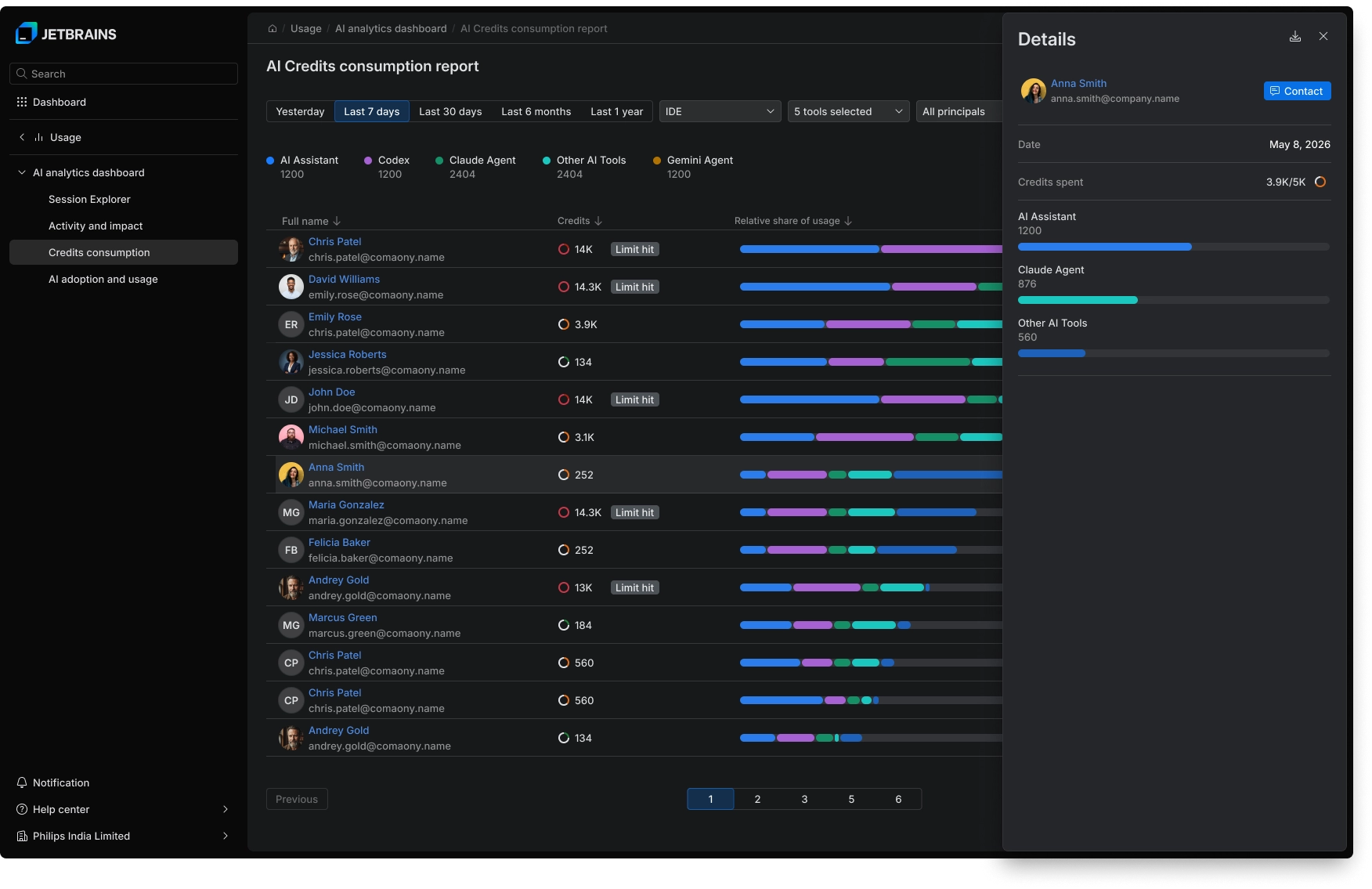Open Credits consumption page

124,253
